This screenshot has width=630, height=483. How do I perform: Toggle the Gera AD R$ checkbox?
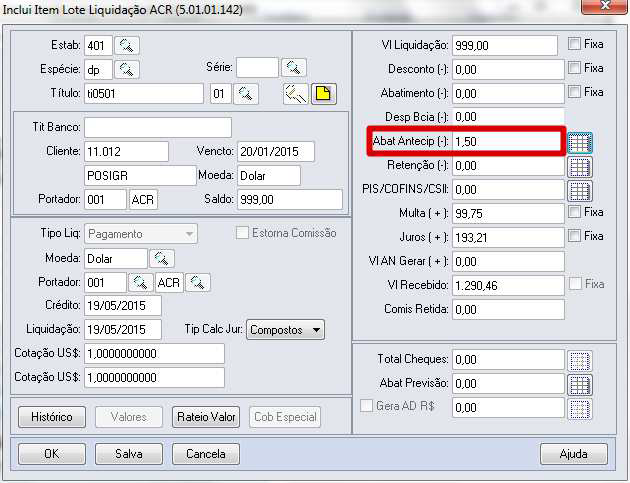366,405
